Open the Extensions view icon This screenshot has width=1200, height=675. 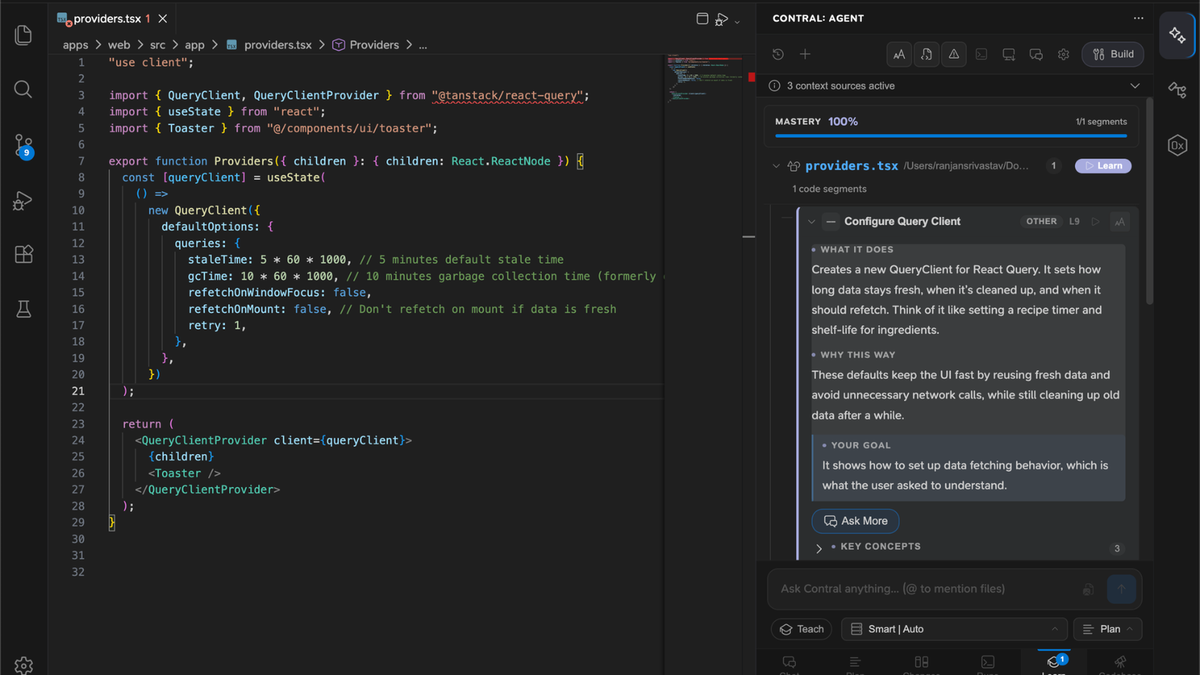24,254
